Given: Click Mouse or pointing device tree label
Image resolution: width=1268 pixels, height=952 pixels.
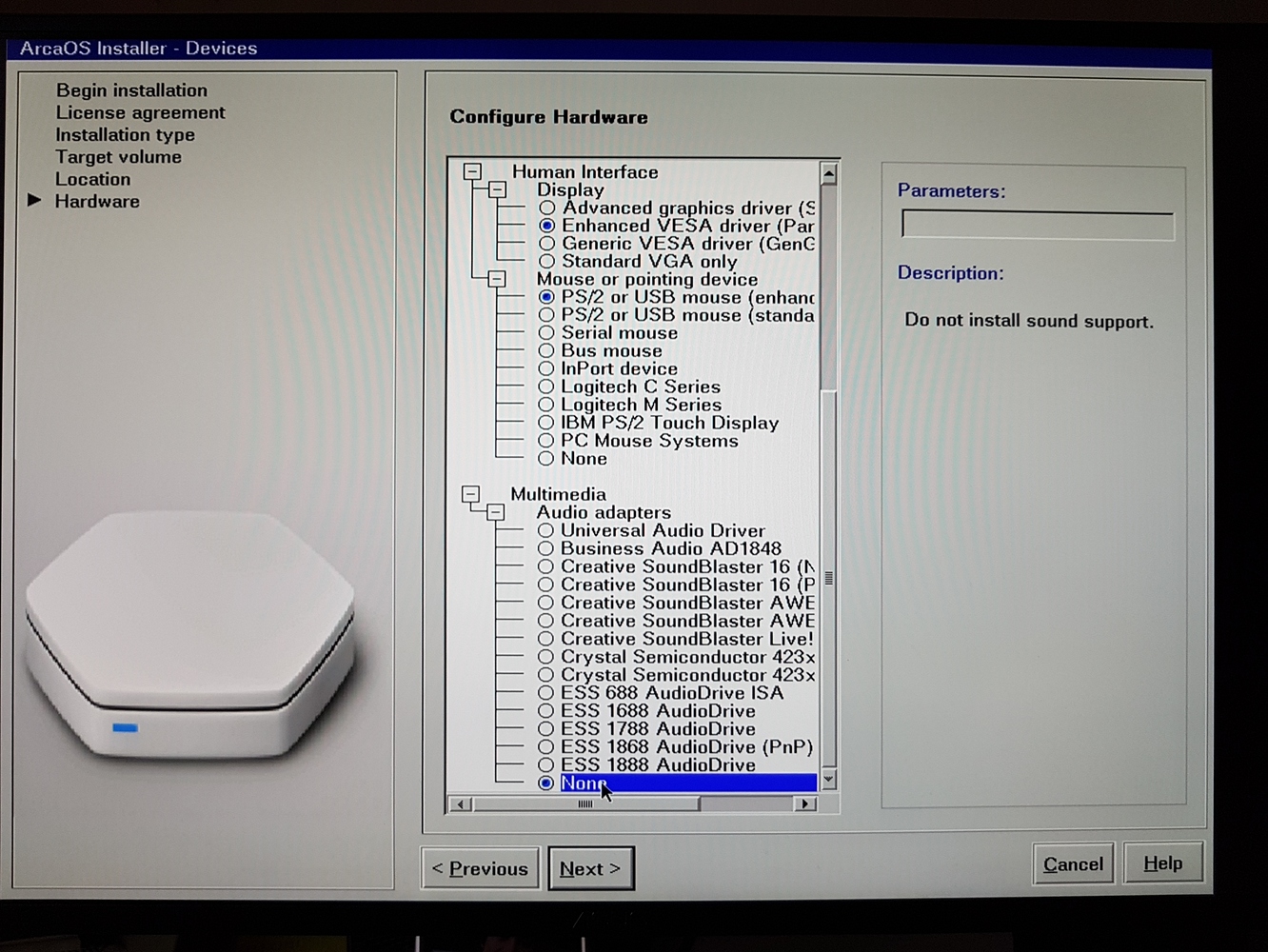Looking at the screenshot, I should point(647,279).
